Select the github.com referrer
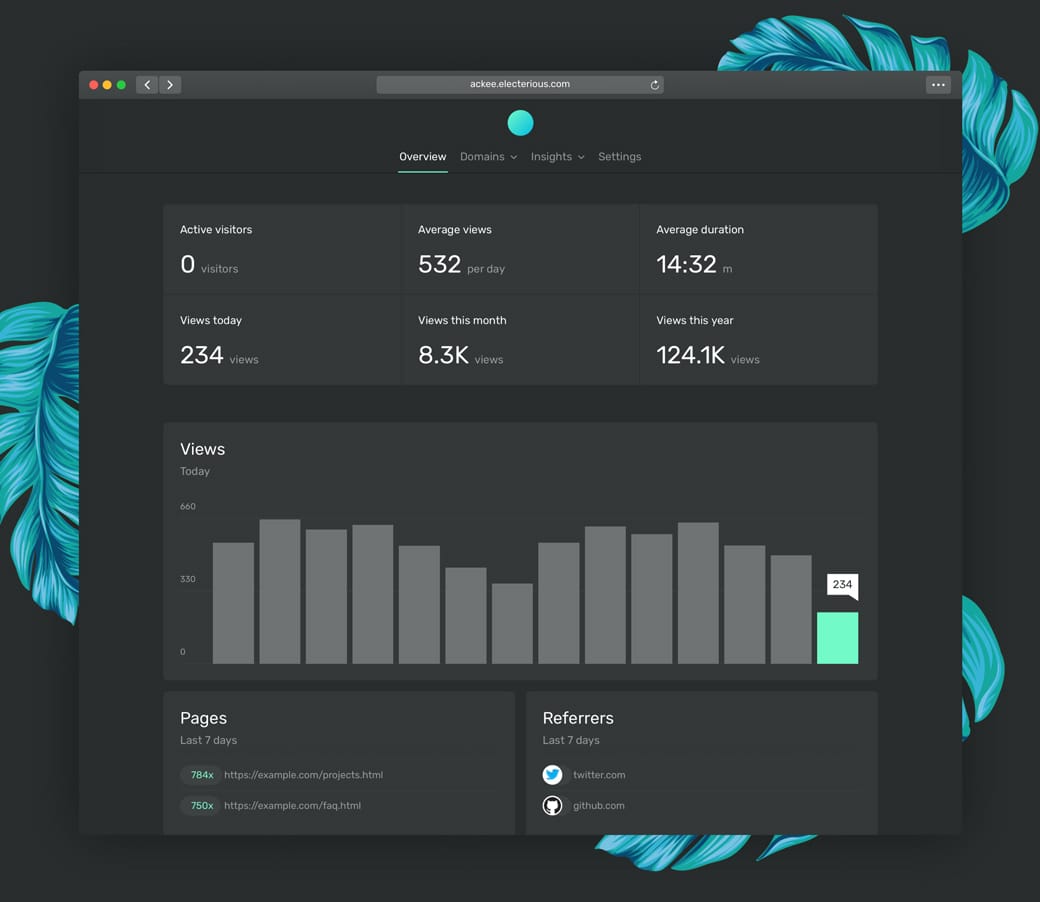The height and width of the screenshot is (902, 1040). click(598, 806)
